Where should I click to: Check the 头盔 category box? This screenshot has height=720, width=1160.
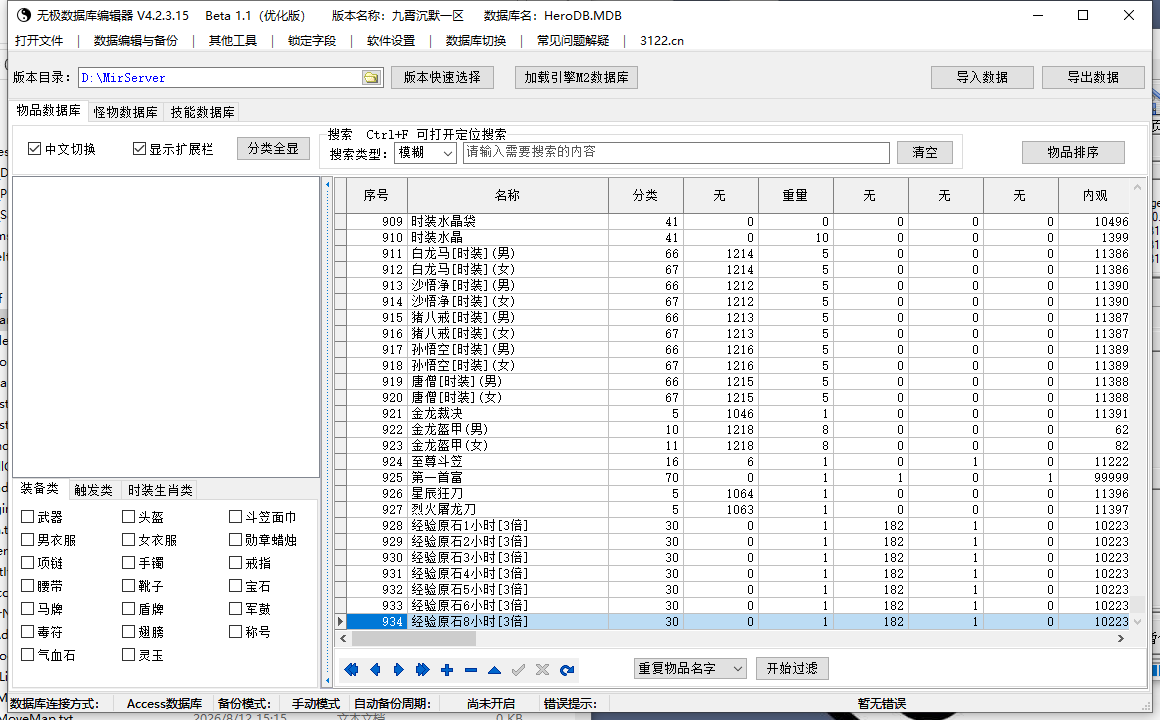click(129, 517)
